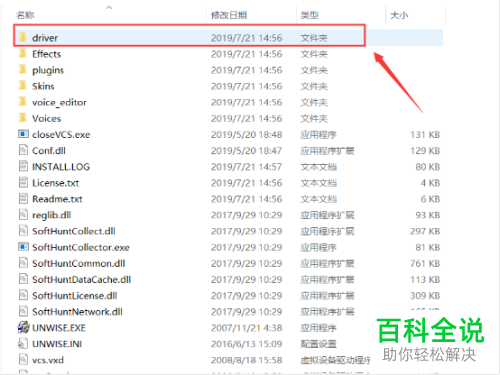Viewport: 500px width, 375px height.
Task: Click the 297 KB size of SoftHuntCollect.dll
Action: tap(425, 231)
